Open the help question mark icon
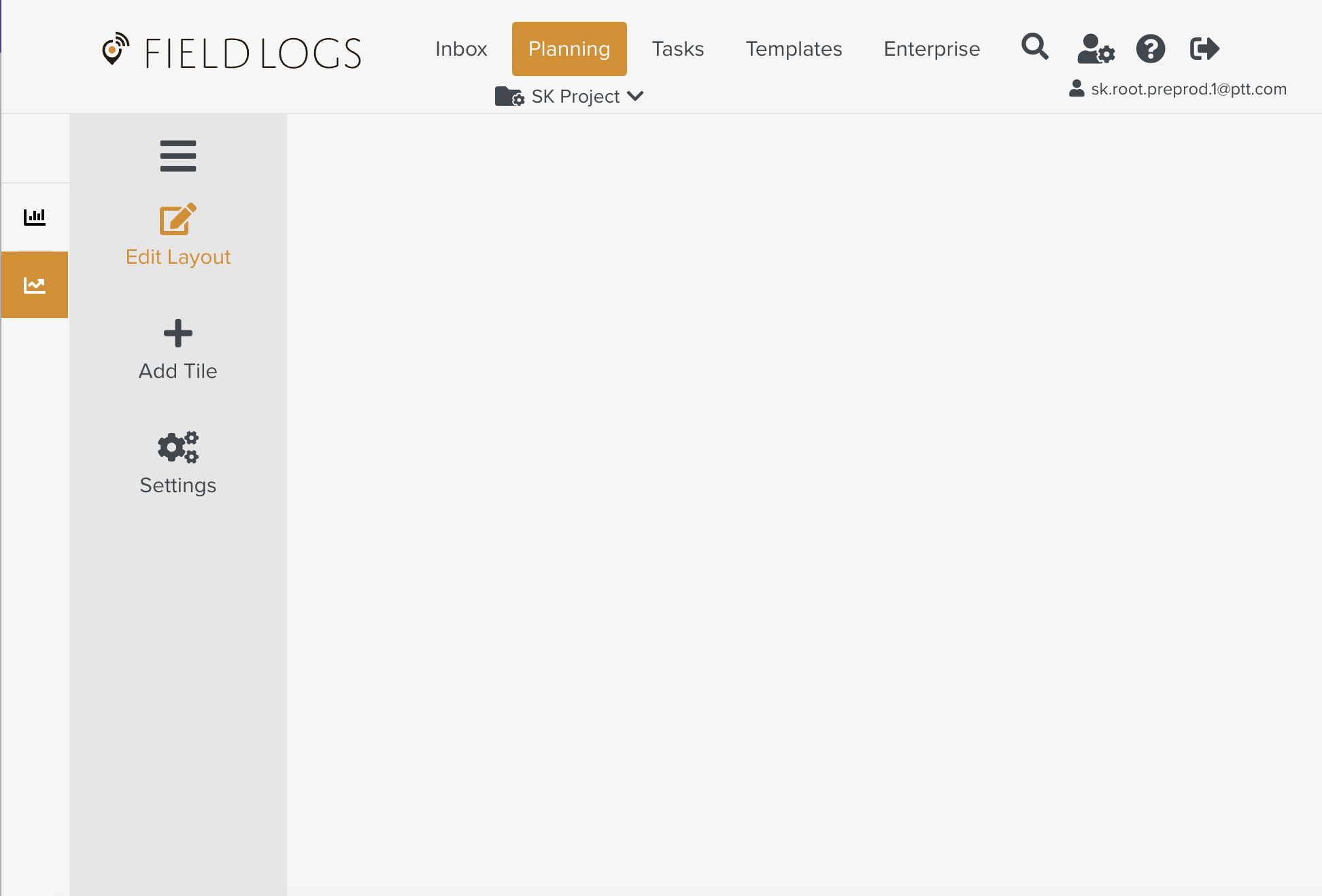This screenshot has width=1322, height=896. [x=1150, y=49]
